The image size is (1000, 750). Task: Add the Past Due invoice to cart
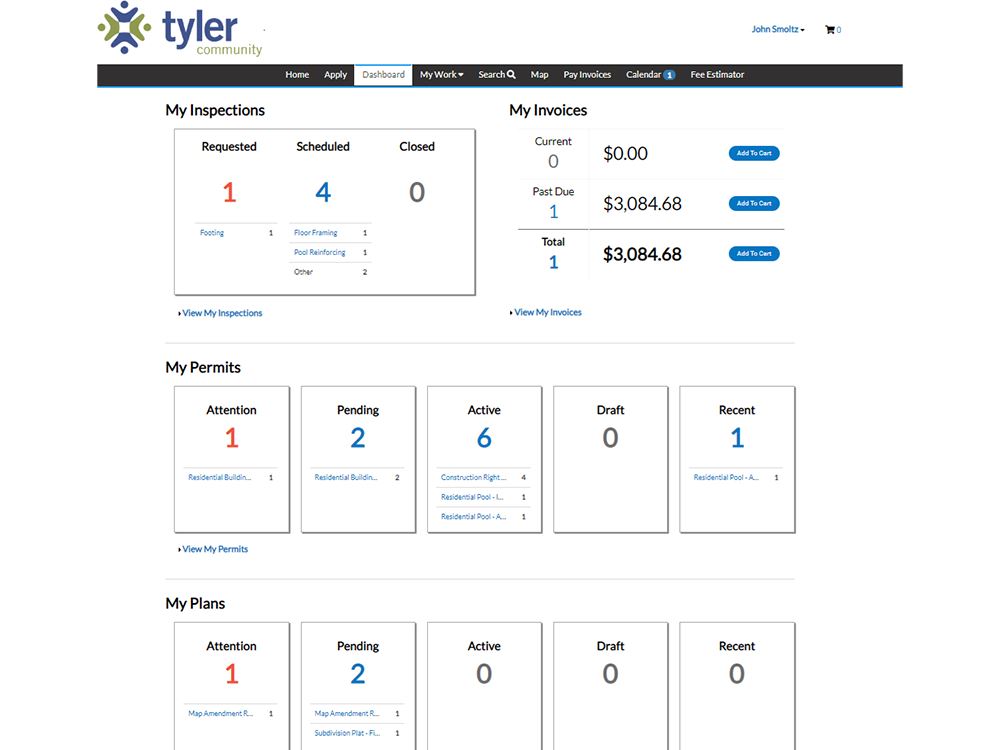coord(754,203)
